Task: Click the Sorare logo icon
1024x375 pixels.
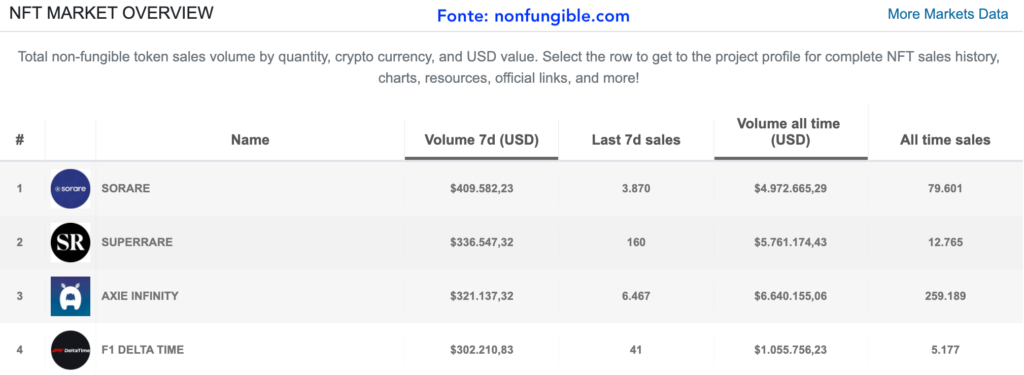Action: 71,189
